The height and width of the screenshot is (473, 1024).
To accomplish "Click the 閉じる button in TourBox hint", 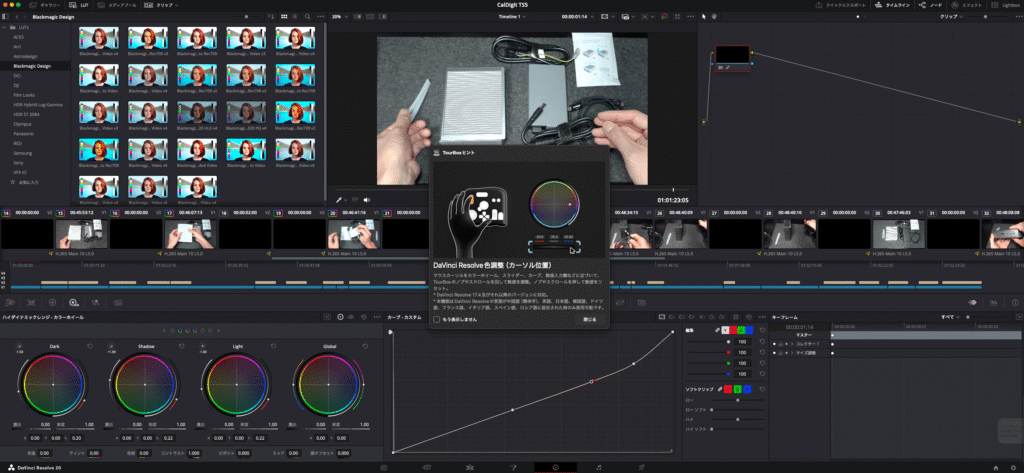I will 590,320.
